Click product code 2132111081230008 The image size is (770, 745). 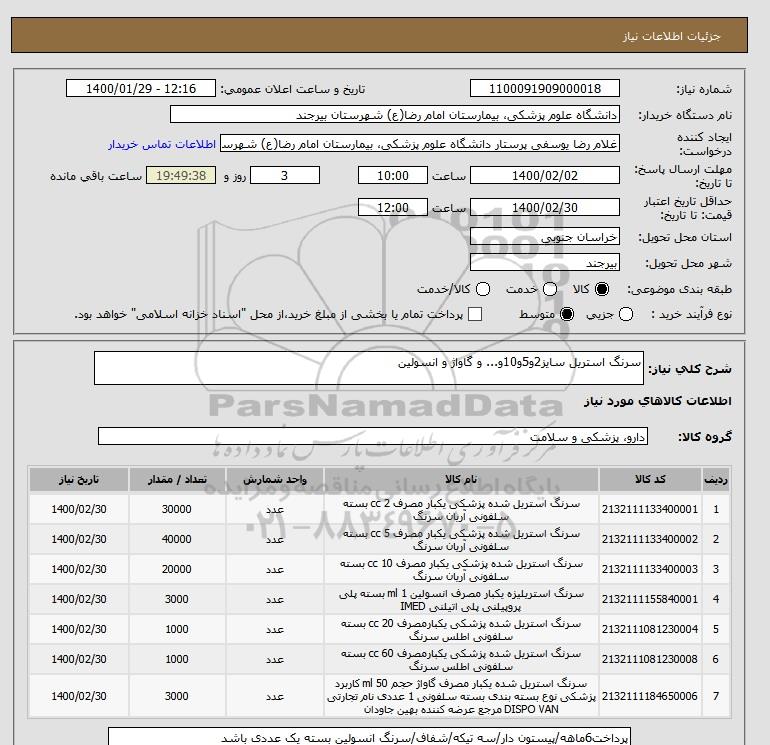pos(650,659)
